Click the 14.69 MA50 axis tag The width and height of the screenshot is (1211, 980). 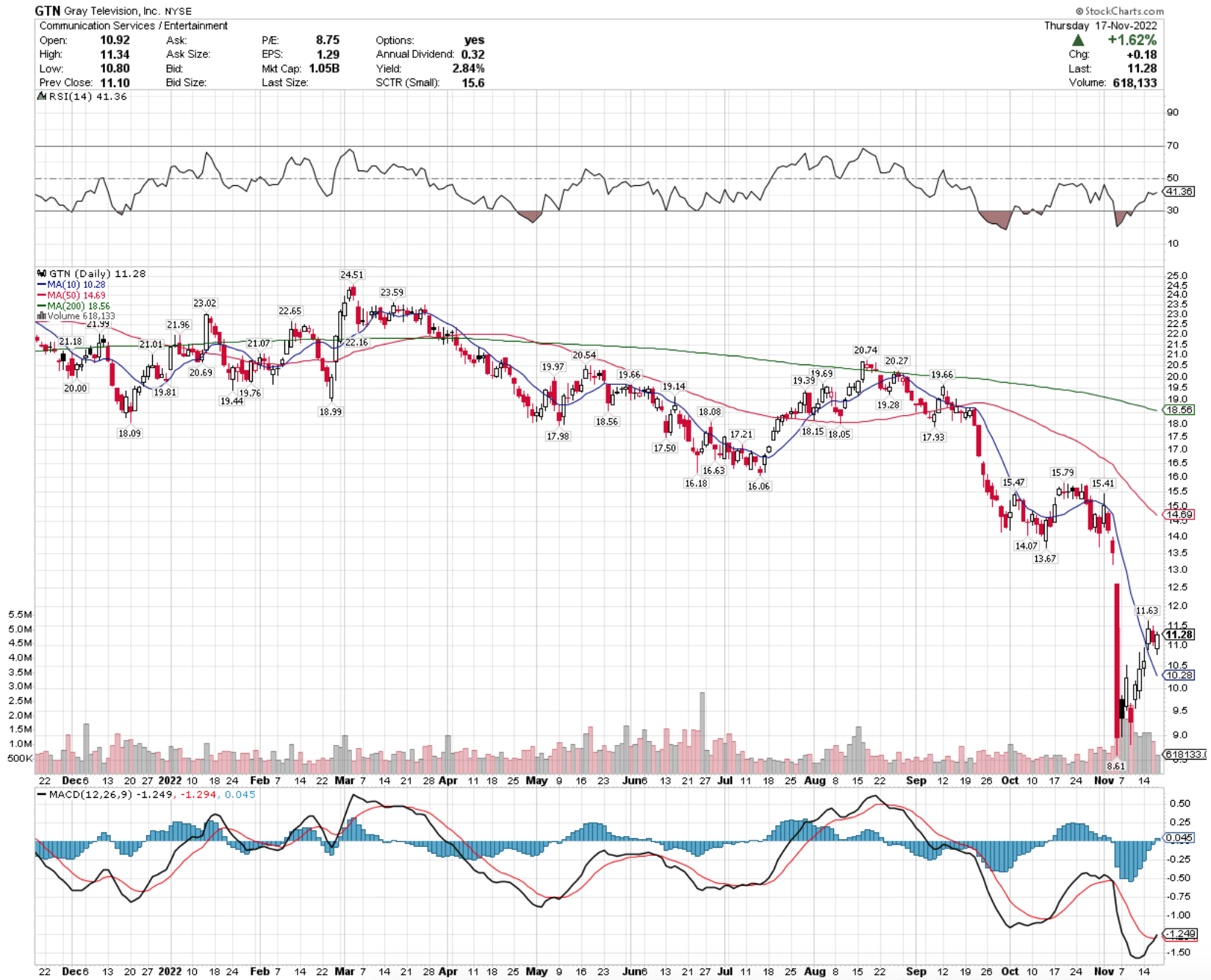(x=1179, y=515)
